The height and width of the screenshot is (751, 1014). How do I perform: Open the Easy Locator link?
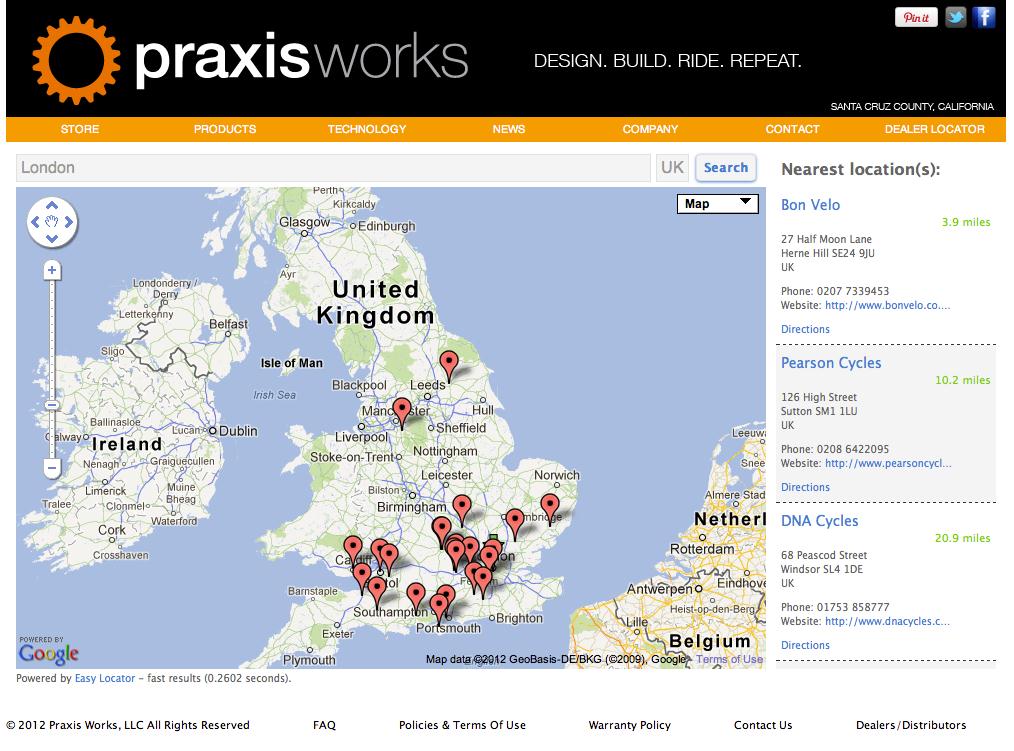[x=105, y=678]
